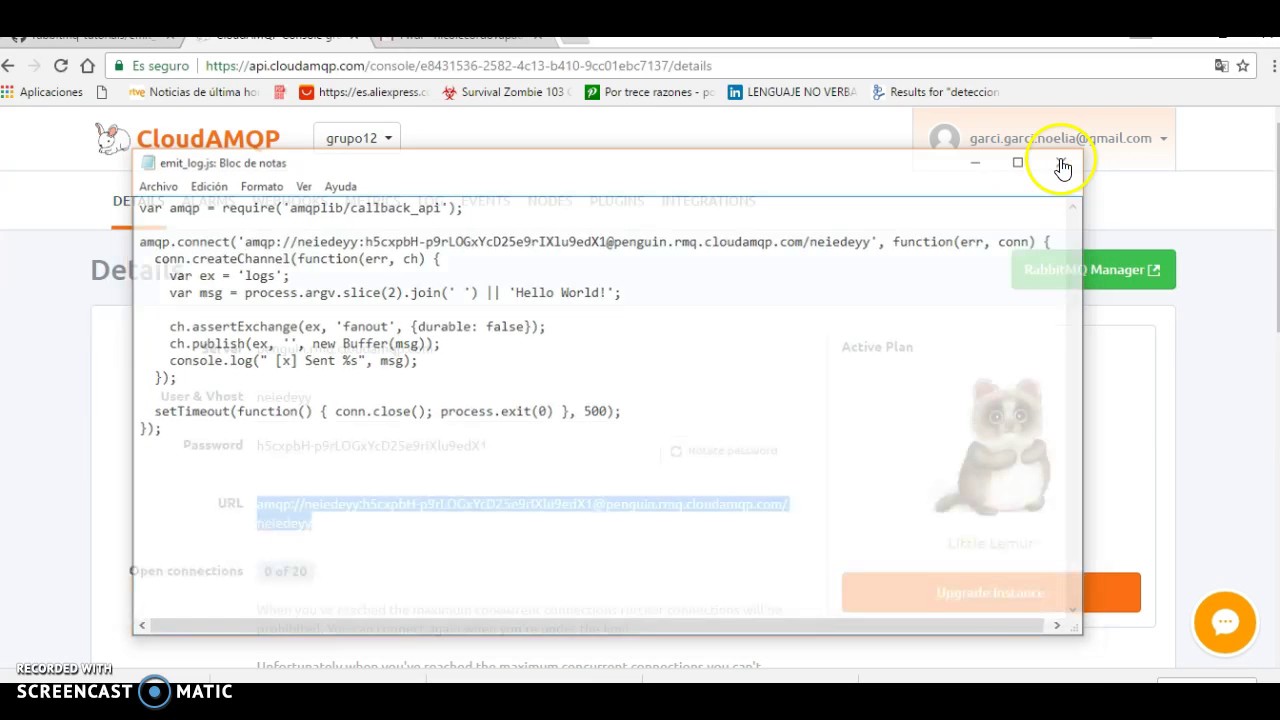Open the Chrome home page button
1280x720 pixels.
88,66
